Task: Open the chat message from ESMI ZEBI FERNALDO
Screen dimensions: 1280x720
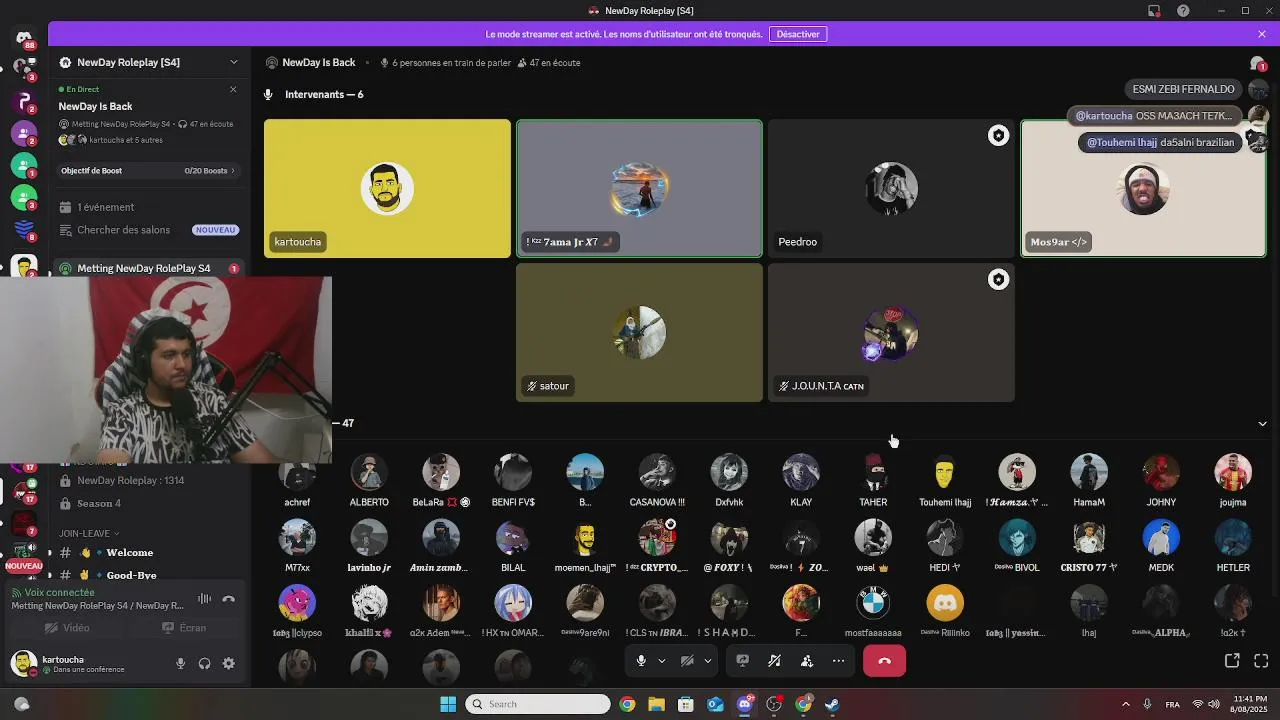Action: click(1183, 89)
